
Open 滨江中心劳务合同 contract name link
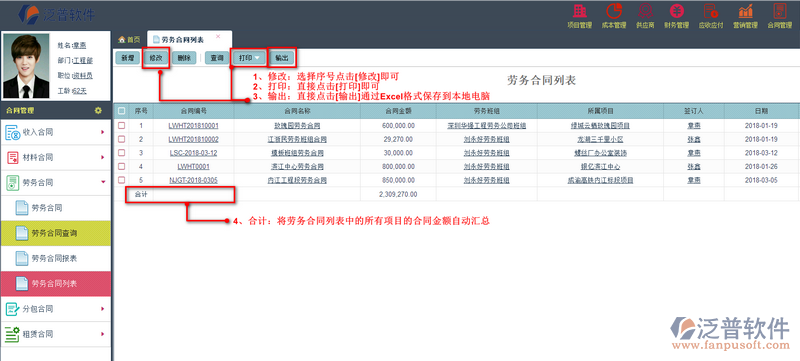coord(297,167)
